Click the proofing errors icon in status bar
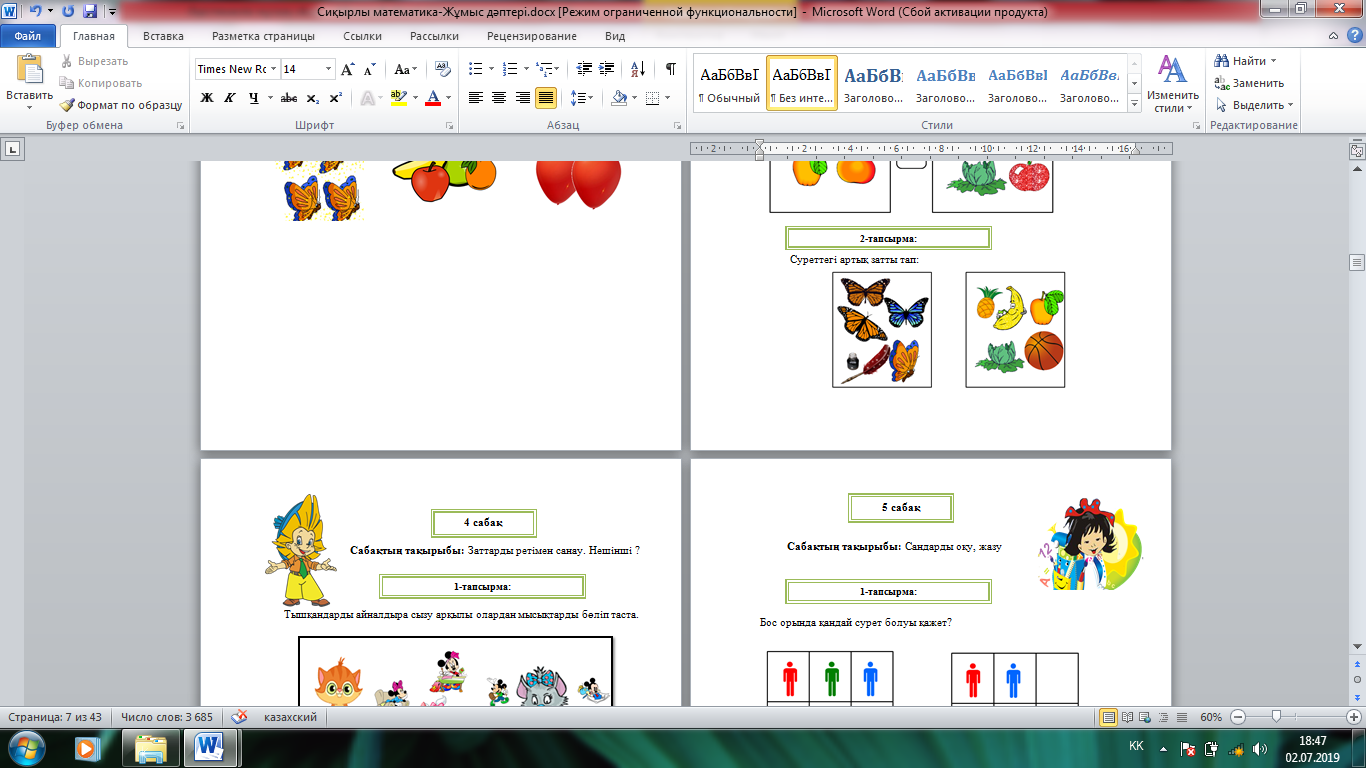This screenshot has height=768, width=1366. [x=240, y=717]
